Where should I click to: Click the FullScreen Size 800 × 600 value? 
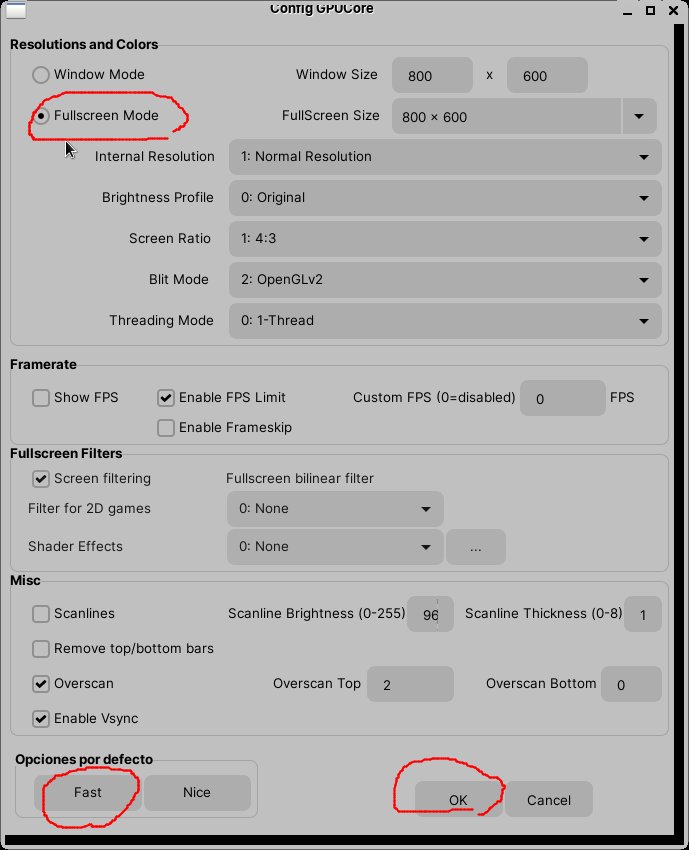tap(434, 117)
